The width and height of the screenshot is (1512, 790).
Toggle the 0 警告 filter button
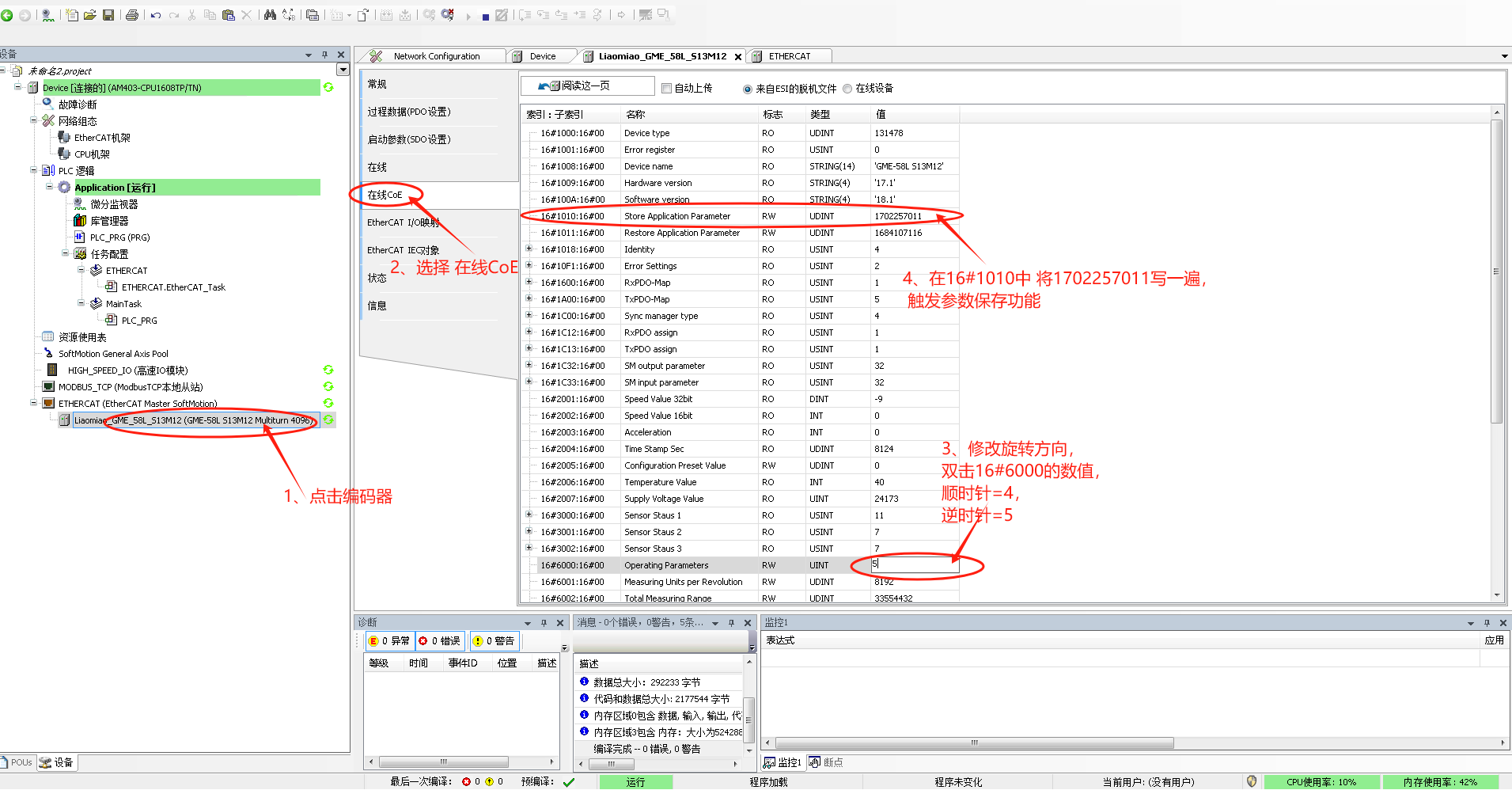(495, 640)
